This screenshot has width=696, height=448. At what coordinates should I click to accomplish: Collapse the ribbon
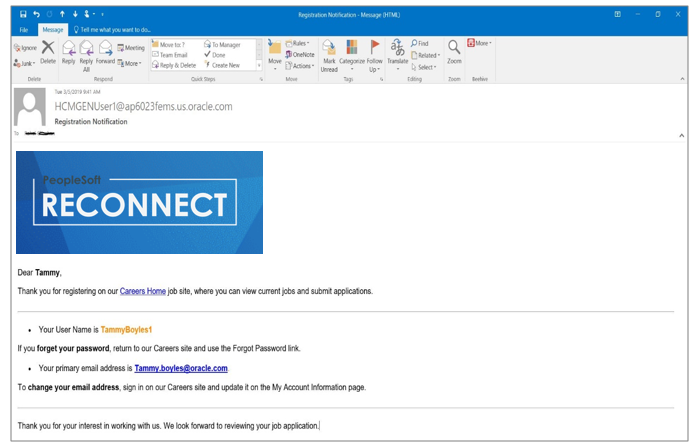coord(682,79)
